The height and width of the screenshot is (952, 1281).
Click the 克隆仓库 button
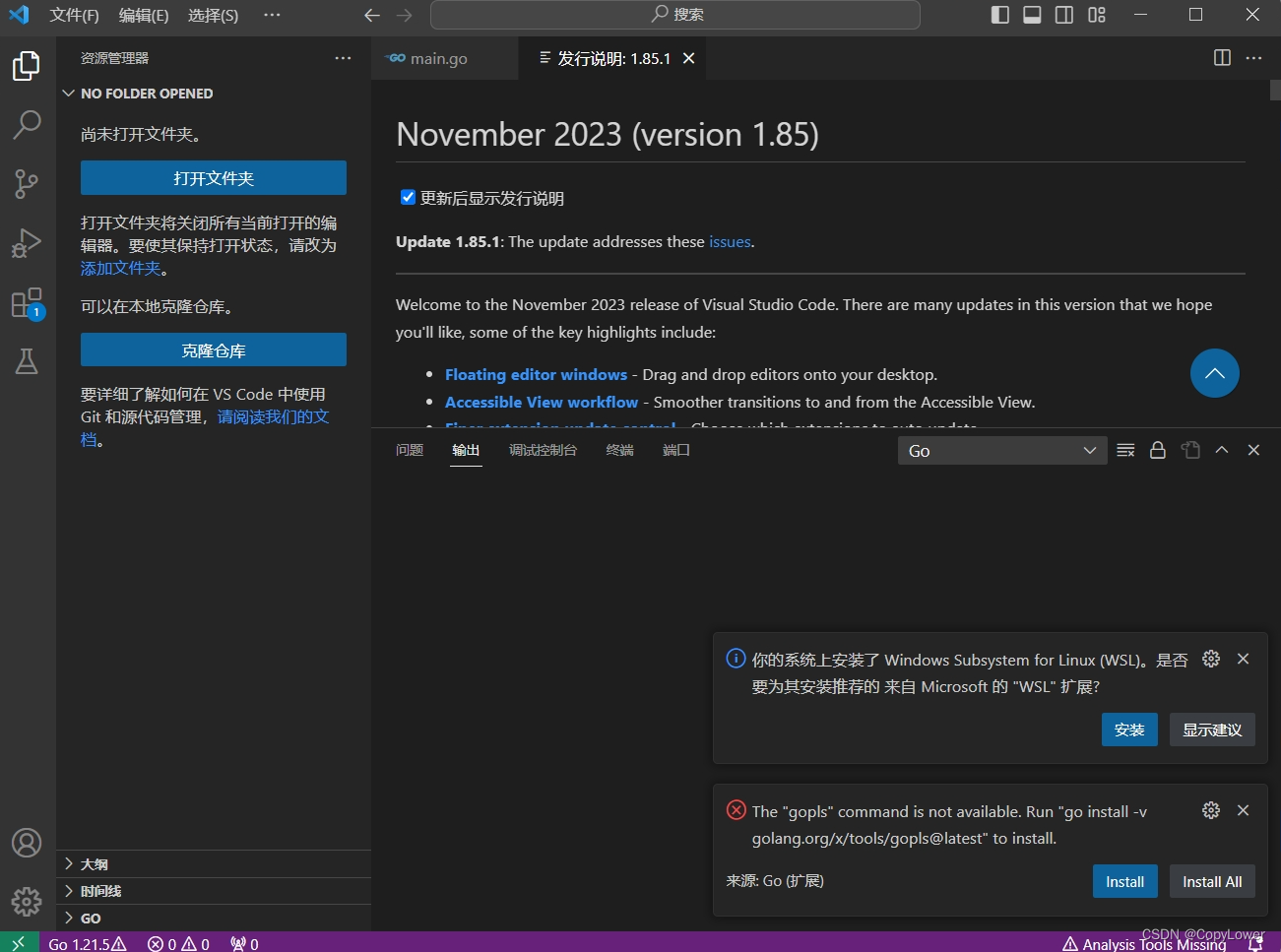[x=214, y=350]
